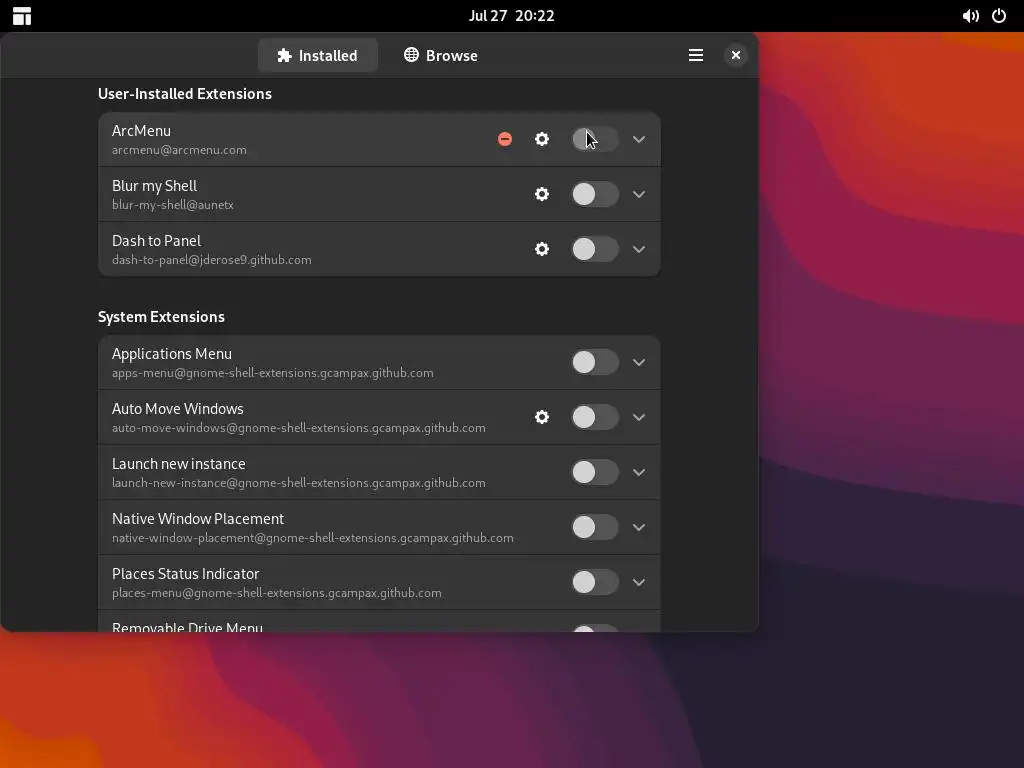Image resolution: width=1024 pixels, height=768 pixels.
Task: Click the System Extensions heading
Action: point(161,317)
